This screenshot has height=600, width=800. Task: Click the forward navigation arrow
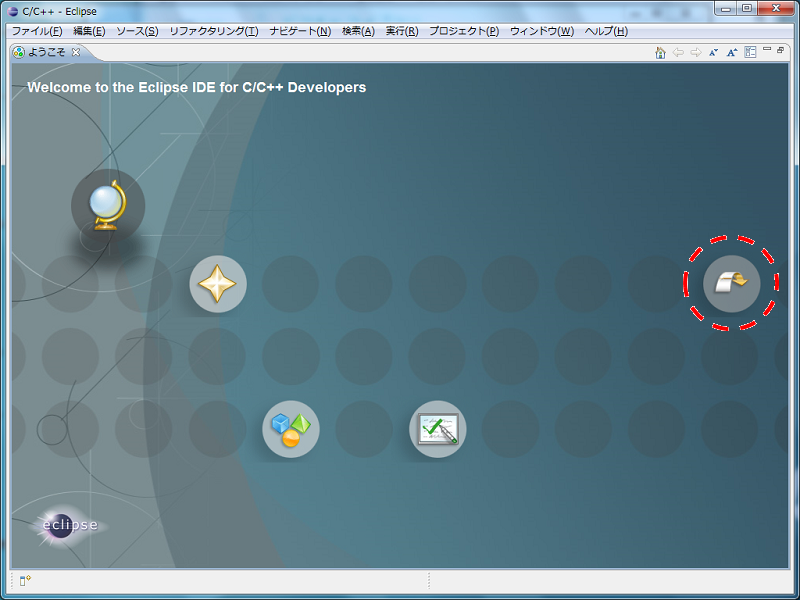click(x=695, y=53)
